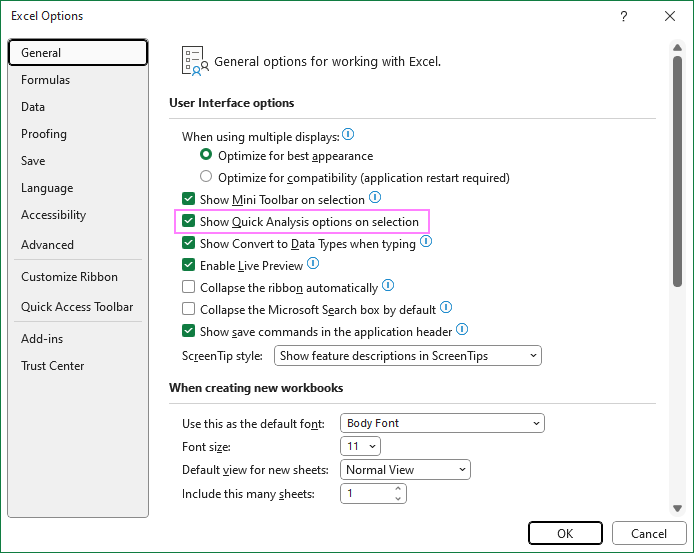This screenshot has height=553, width=694.
Task: Click info icon next to Microsoft Search box option
Action: (446, 307)
